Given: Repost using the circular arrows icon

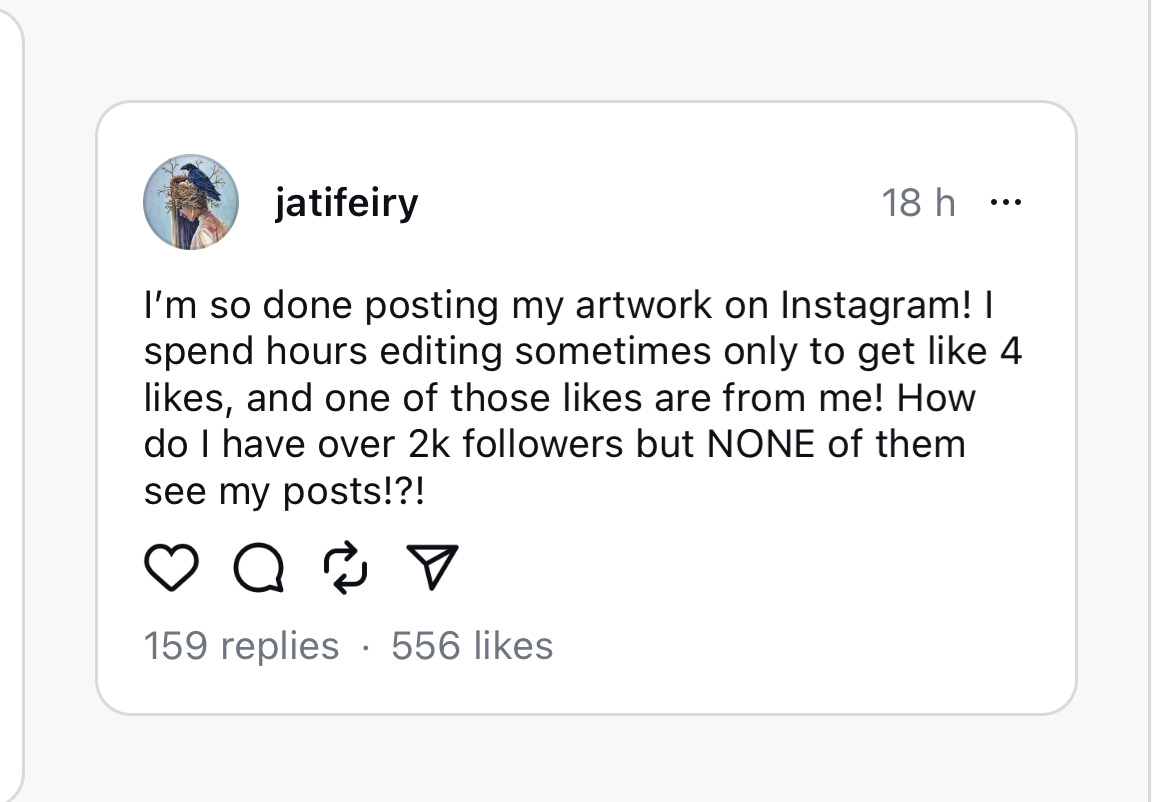Looking at the screenshot, I should [345, 568].
